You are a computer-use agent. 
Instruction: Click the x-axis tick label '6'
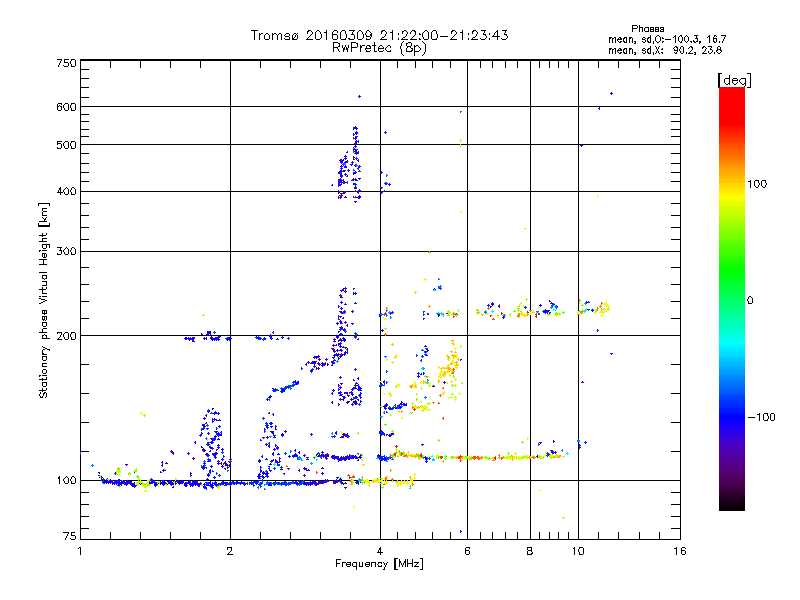click(467, 551)
